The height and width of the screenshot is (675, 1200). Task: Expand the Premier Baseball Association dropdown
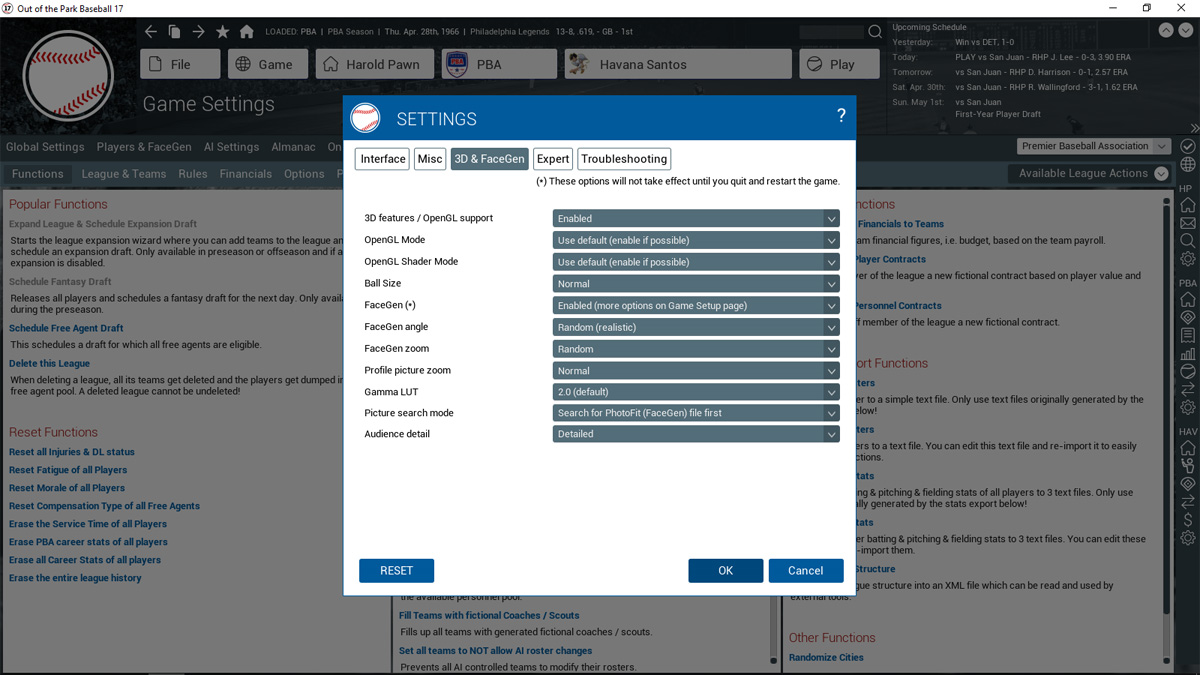[1094, 146]
